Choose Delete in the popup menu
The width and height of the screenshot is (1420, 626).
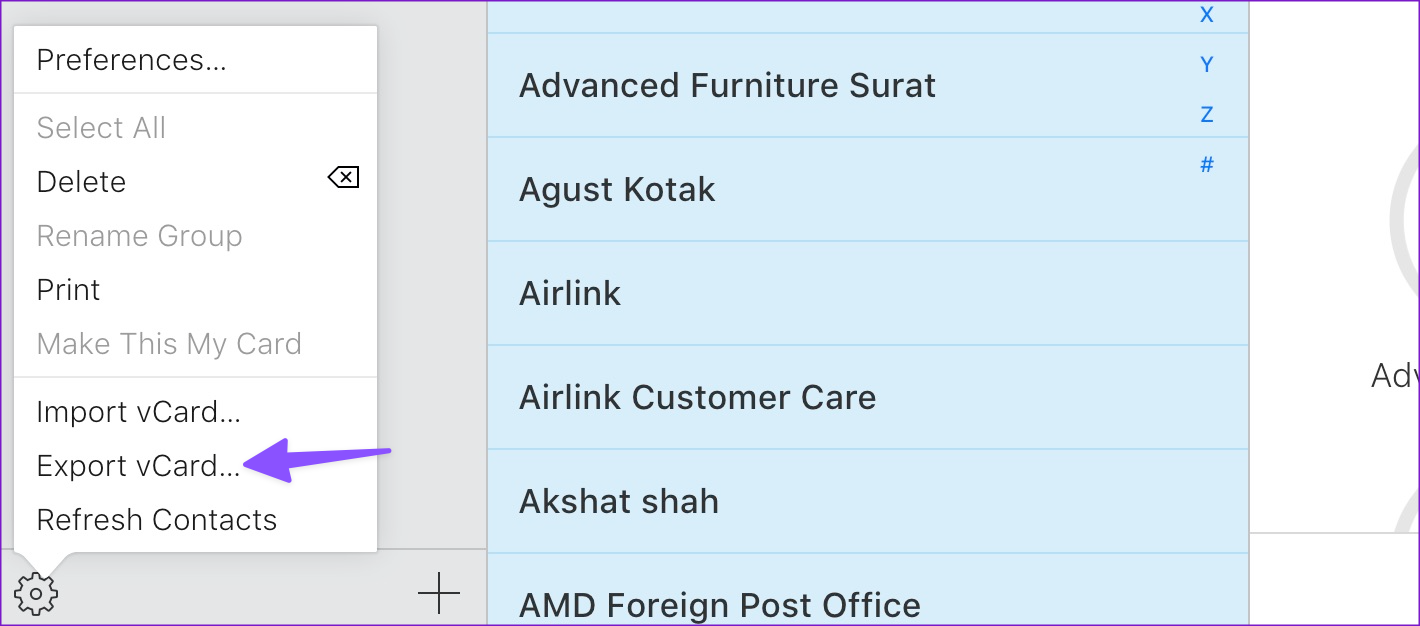pos(81,182)
